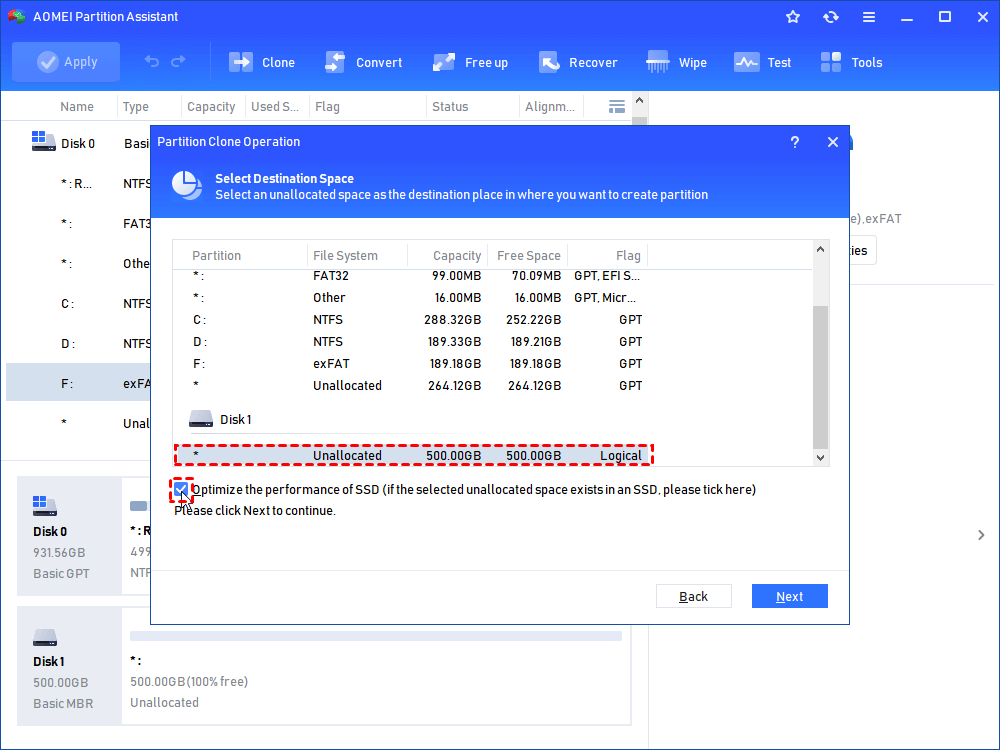Click the help question mark in the dialog
This screenshot has width=1000, height=750.
pyautogui.click(x=795, y=142)
